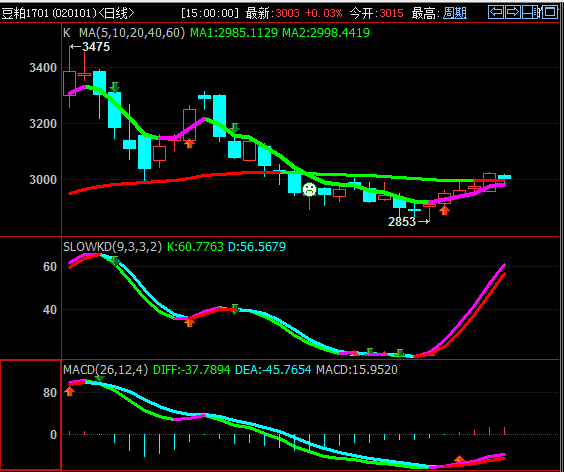Toggle the full-window chart icon

pyautogui.click(x=550, y=12)
